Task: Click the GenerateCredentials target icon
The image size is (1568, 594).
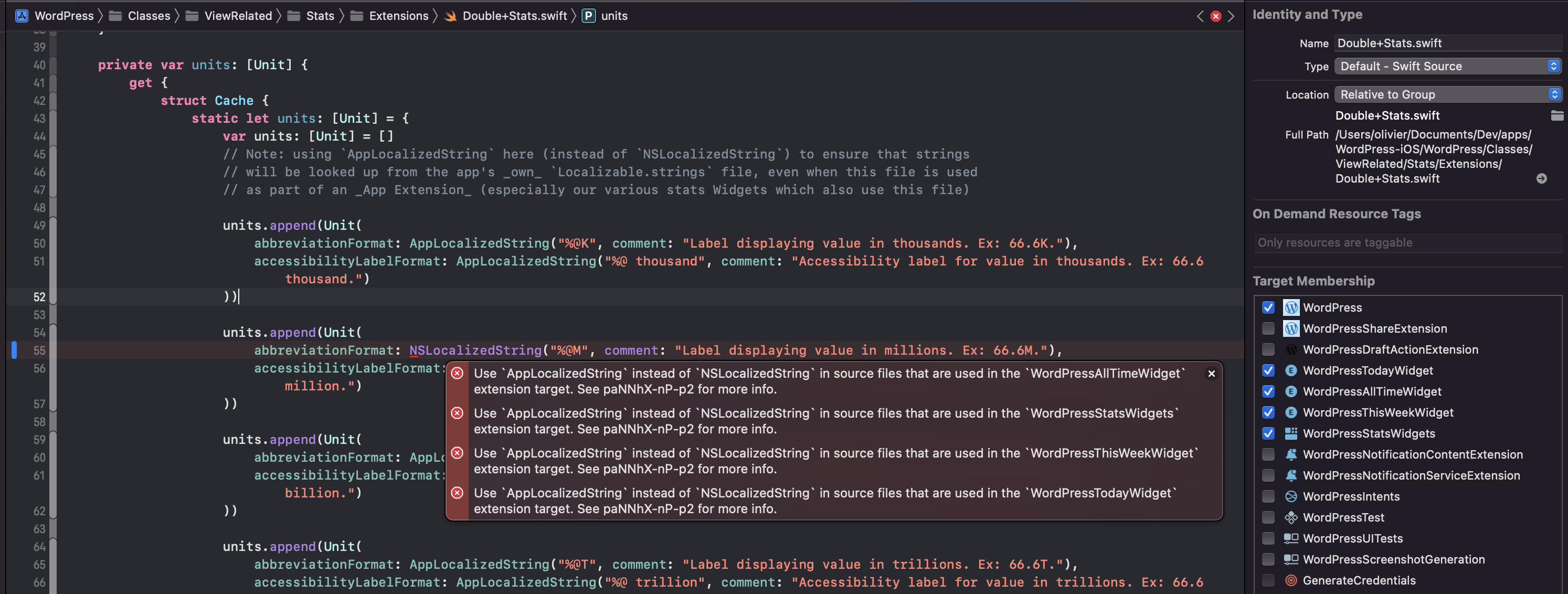Action: click(x=1290, y=580)
